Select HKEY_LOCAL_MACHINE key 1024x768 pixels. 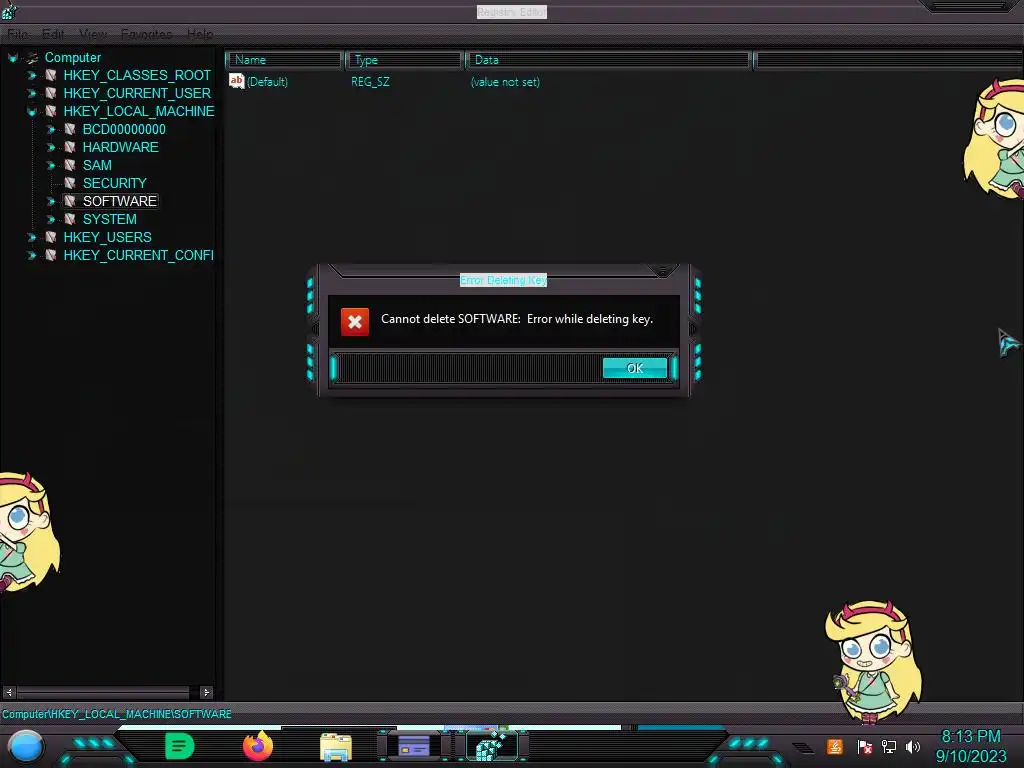[138, 111]
